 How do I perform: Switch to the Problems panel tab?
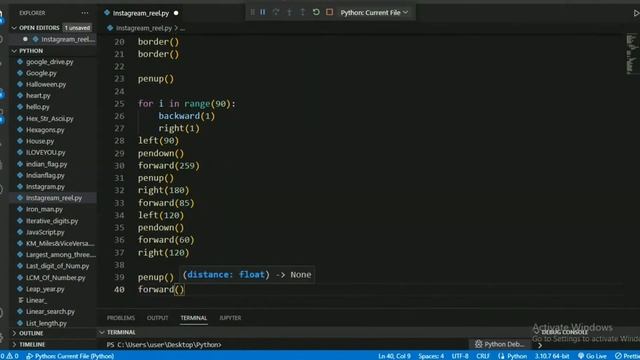(x=121, y=318)
